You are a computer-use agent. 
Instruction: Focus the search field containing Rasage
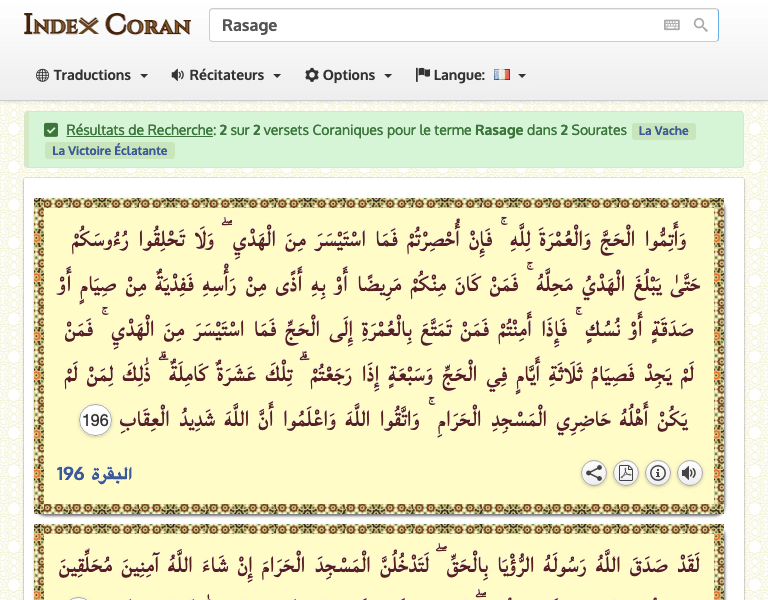430,25
